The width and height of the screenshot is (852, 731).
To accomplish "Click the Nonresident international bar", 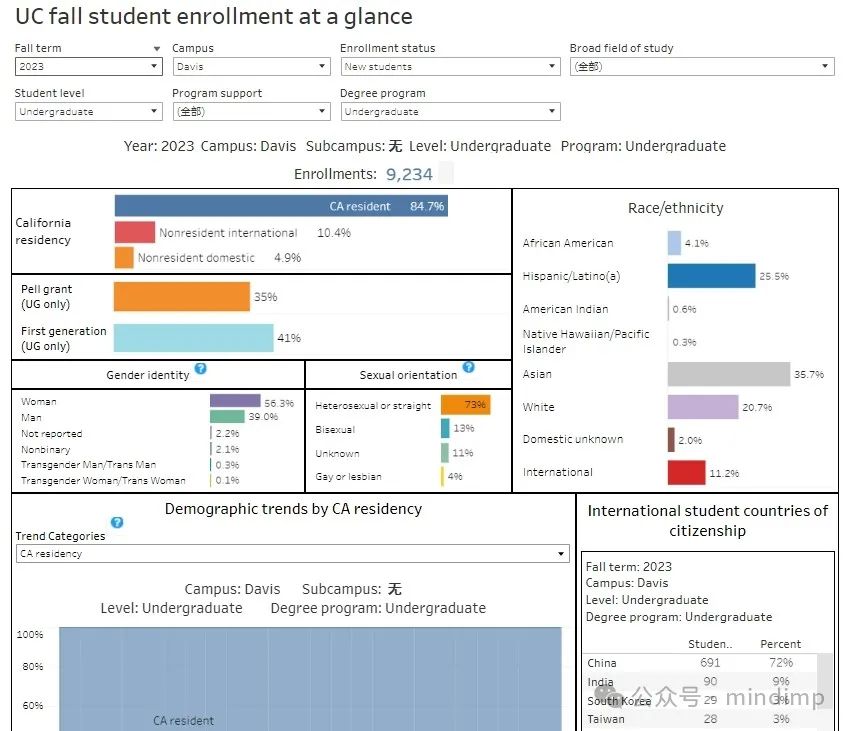I will tap(133, 232).
